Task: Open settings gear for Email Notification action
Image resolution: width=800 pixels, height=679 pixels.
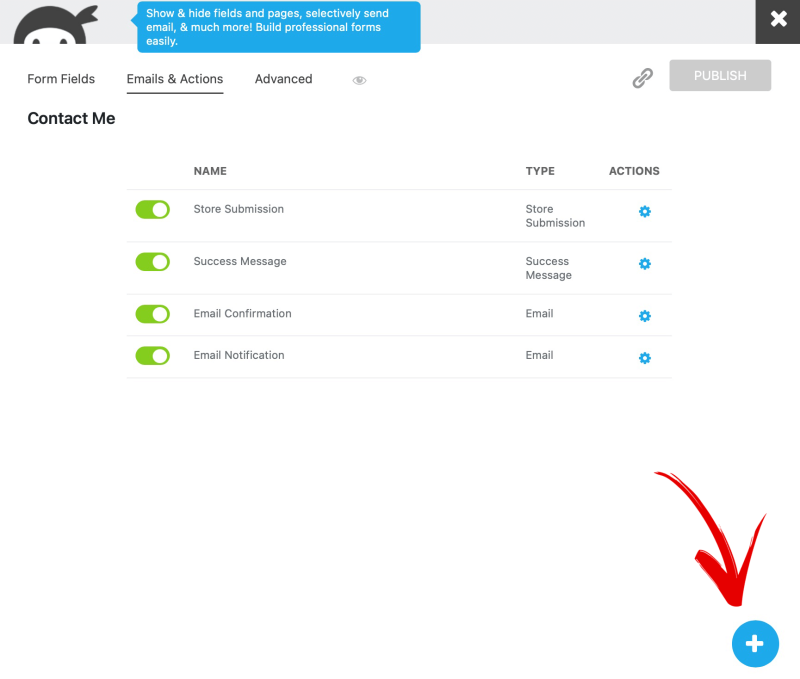Action: (644, 357)
